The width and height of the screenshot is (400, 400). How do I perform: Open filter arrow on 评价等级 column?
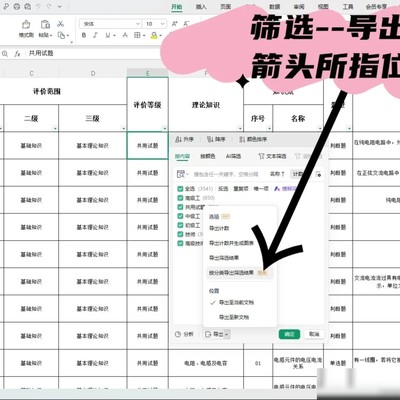pos(165,128)
